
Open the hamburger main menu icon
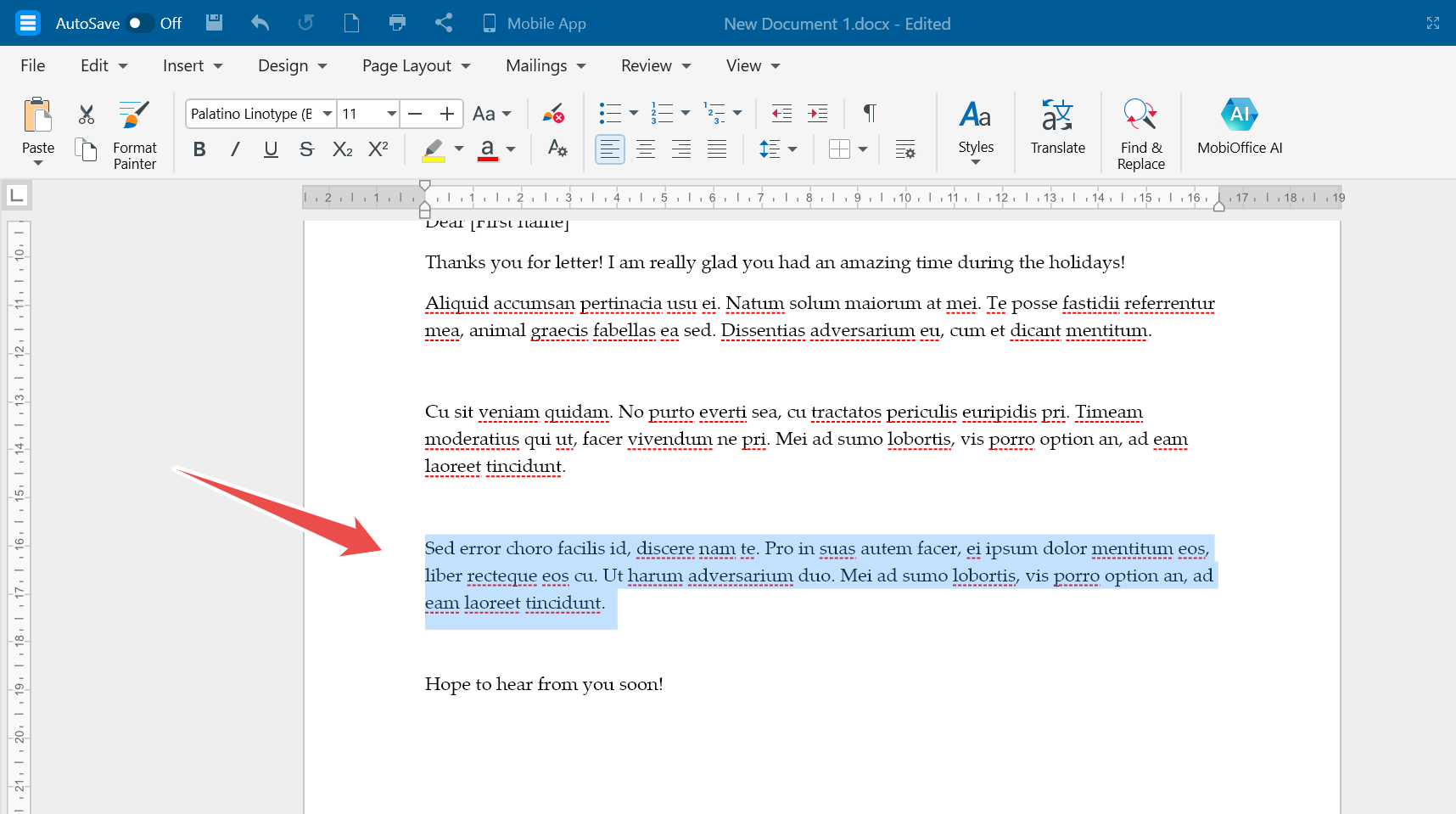click(28, 23)
